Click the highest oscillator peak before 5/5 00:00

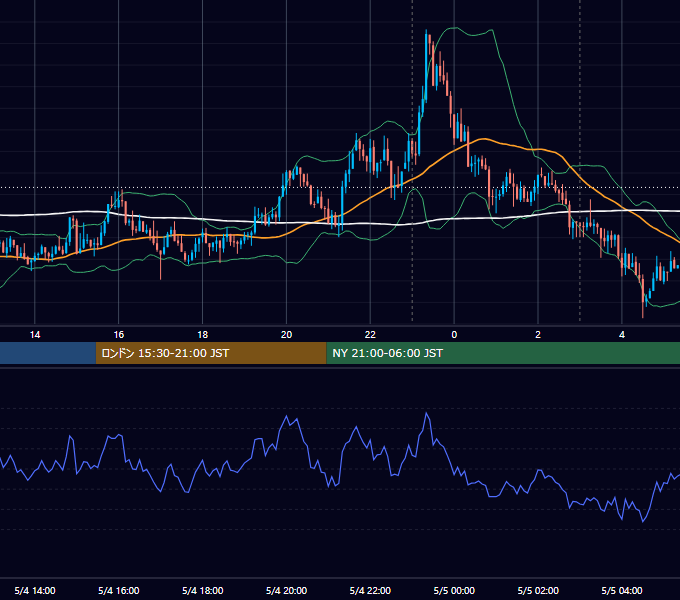pyautogui.click(x=427, y=413)
